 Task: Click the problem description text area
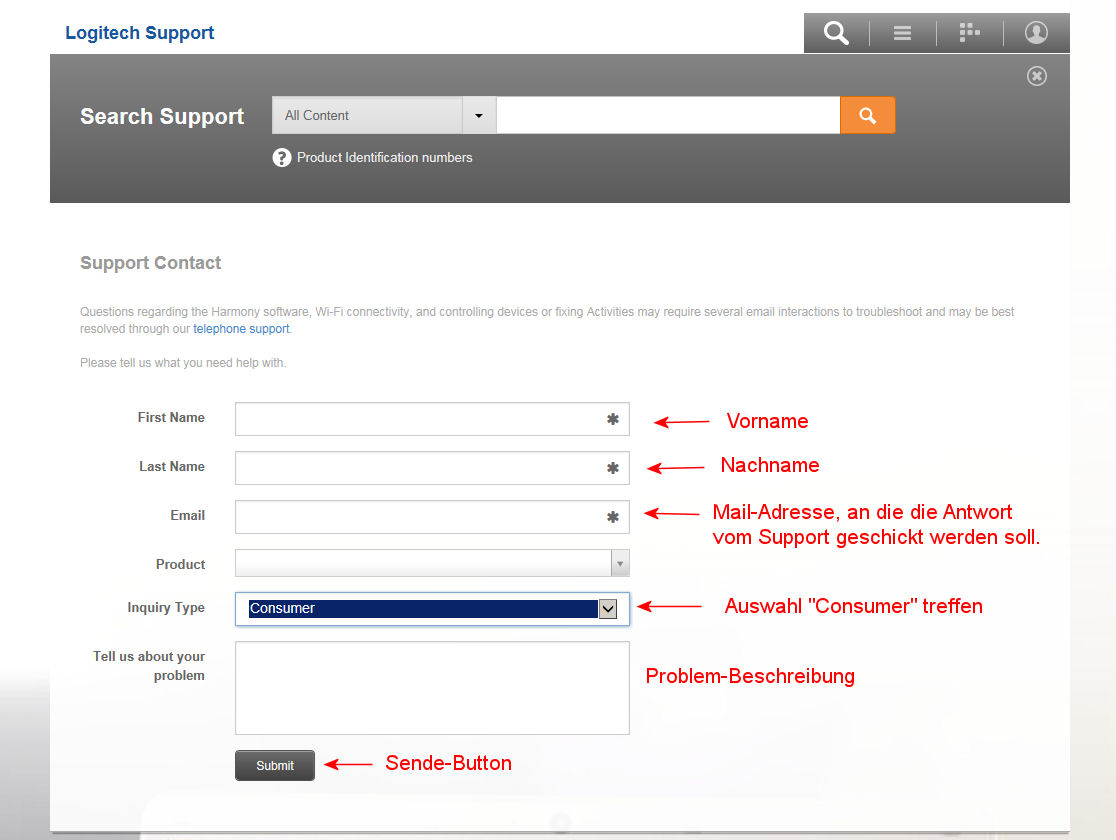(x=432, y=688)
